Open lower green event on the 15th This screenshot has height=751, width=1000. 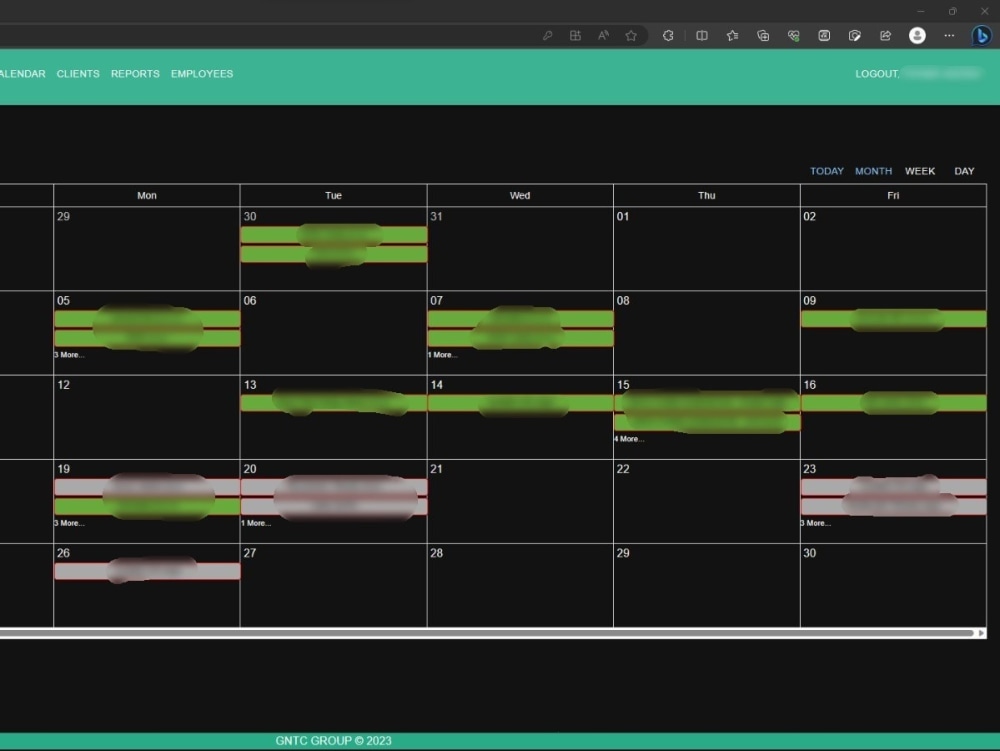pyautogui.click(x=707, y=422)
